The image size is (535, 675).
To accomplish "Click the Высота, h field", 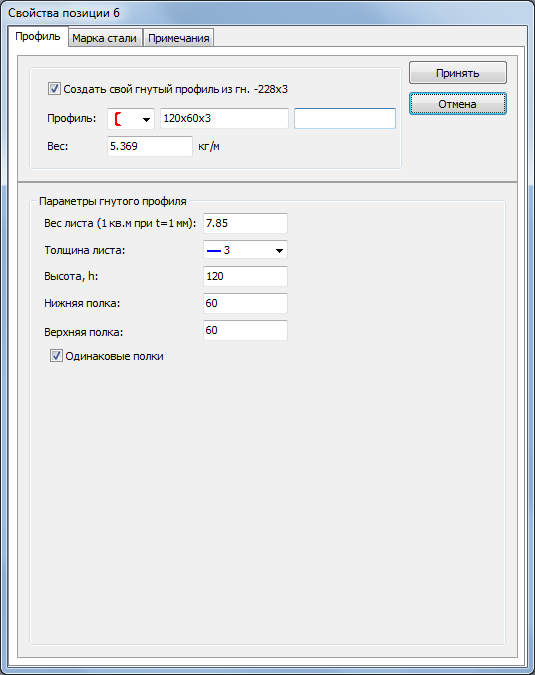I will click(x=245, y=276).
